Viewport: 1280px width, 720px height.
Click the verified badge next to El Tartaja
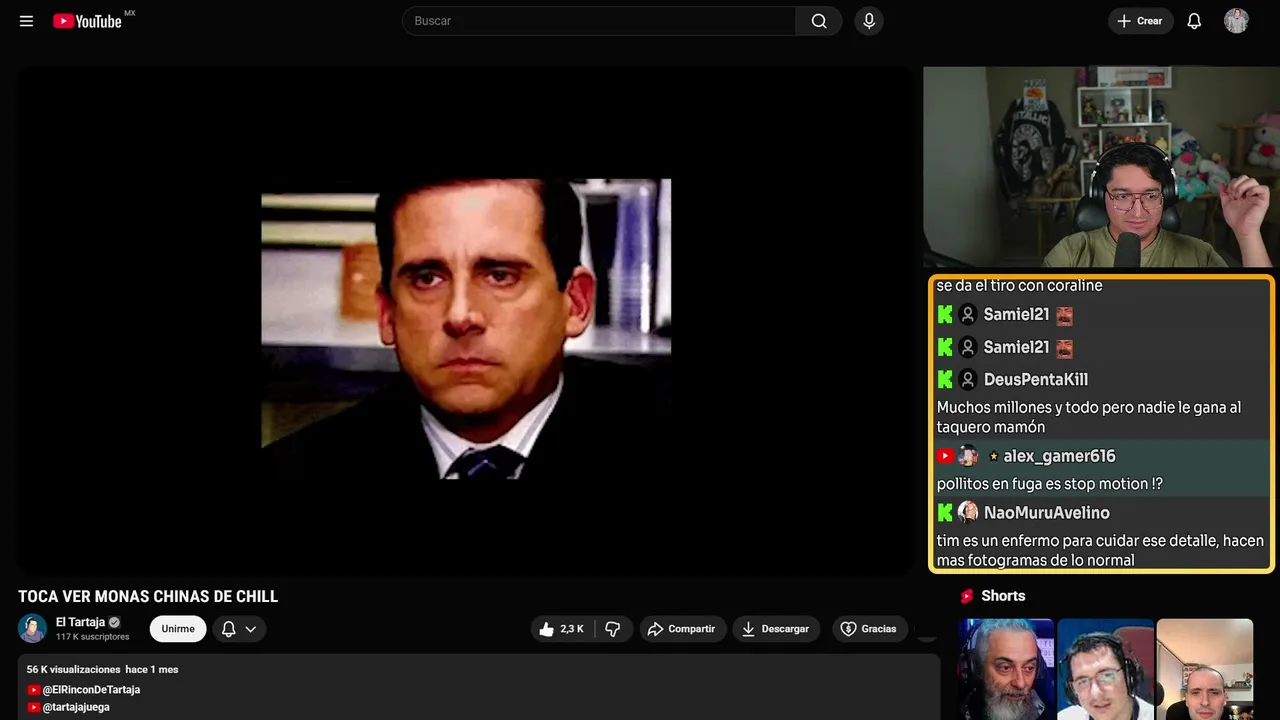click(x=114, y=622)
